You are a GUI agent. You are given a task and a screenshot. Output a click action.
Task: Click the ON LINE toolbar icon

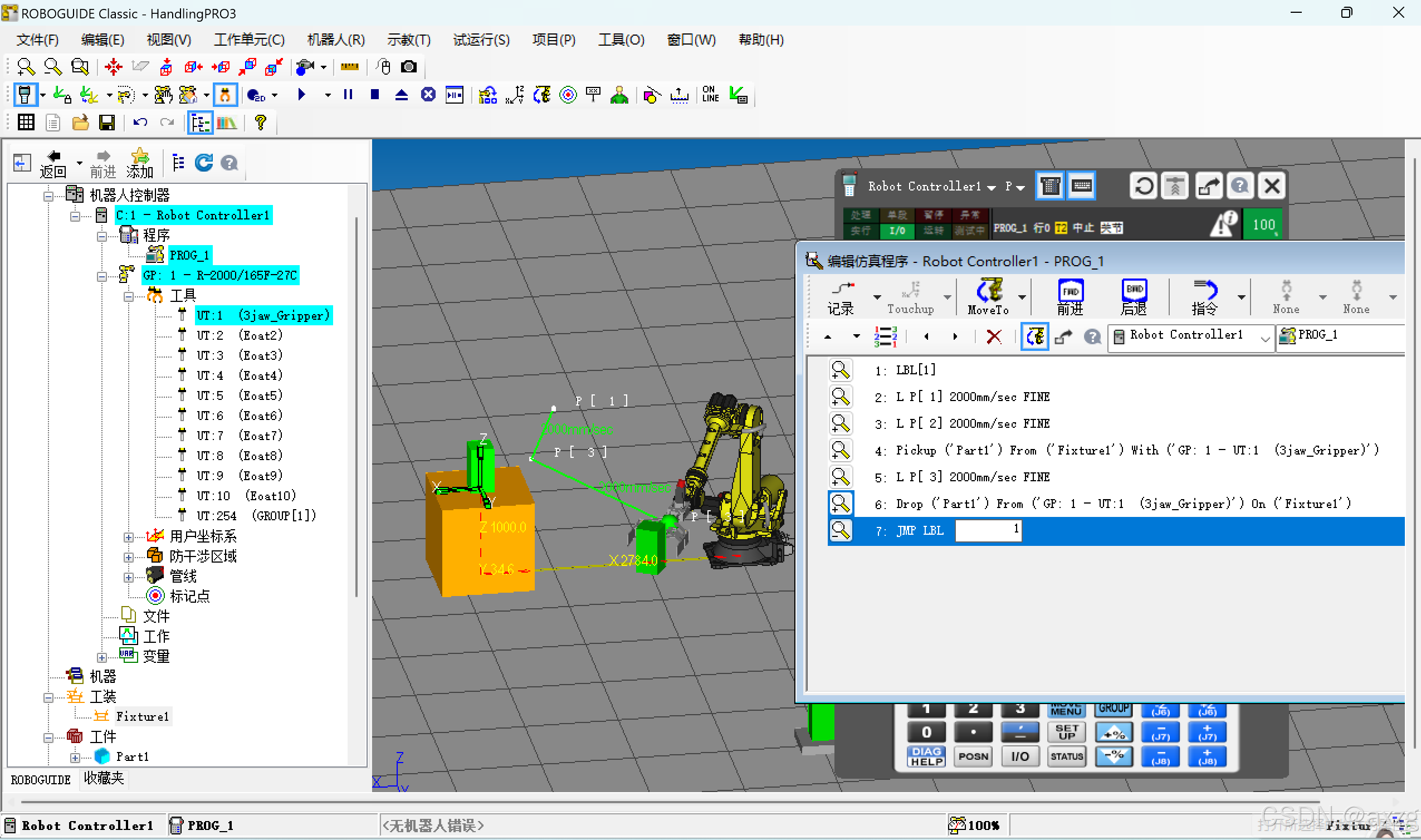pyautogui.click(x=710, y=94)
